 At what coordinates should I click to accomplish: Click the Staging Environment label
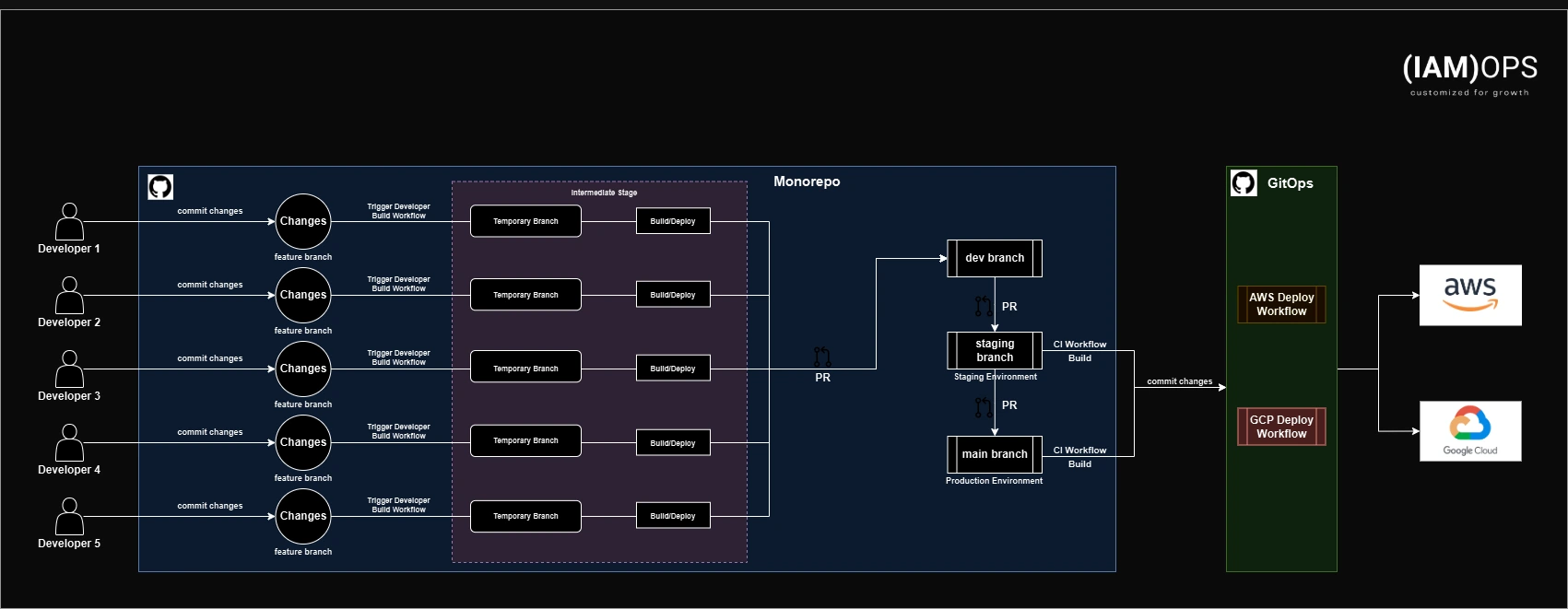click(995, 377)
